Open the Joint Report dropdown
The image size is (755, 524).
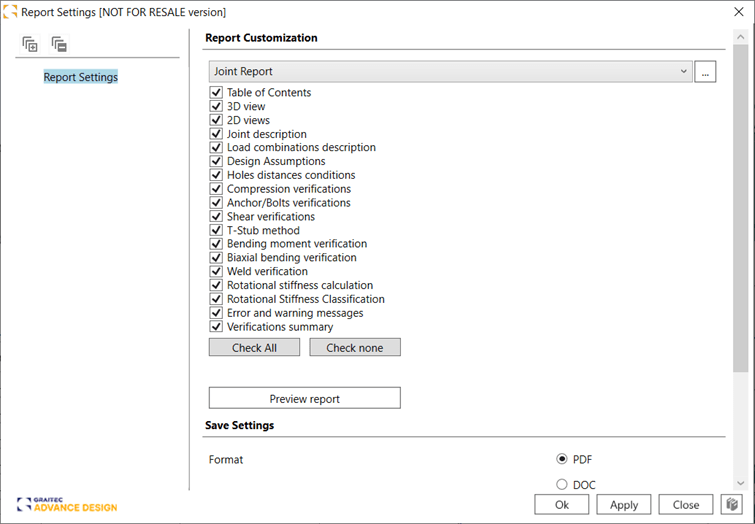coord(450,72)
